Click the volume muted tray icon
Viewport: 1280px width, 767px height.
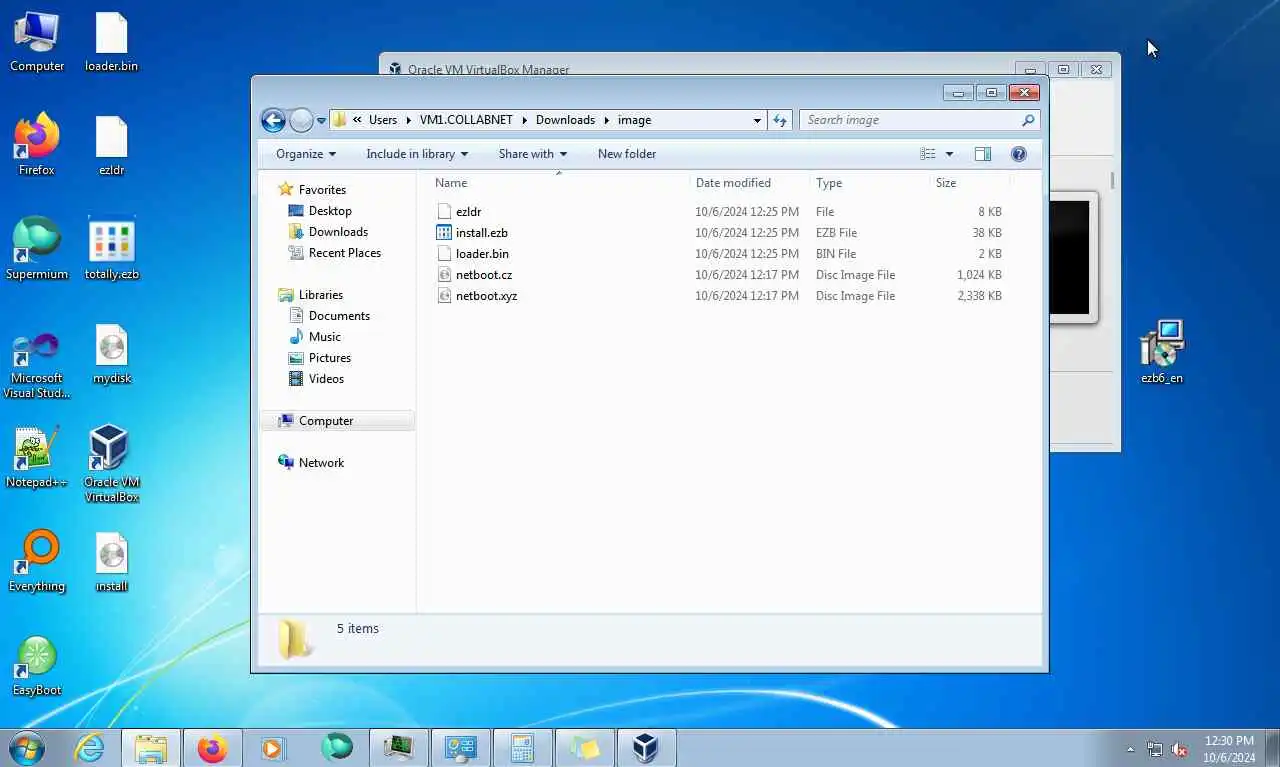click(1180, 749)
